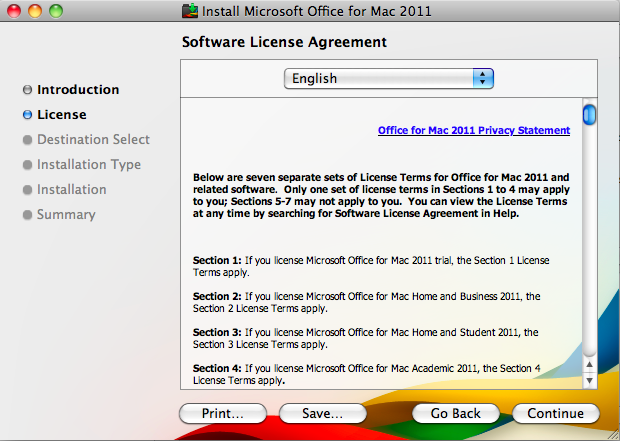This screenshot has height=441, width=620.
Task: Click the green zoom window button
Action: coord(56,11)
